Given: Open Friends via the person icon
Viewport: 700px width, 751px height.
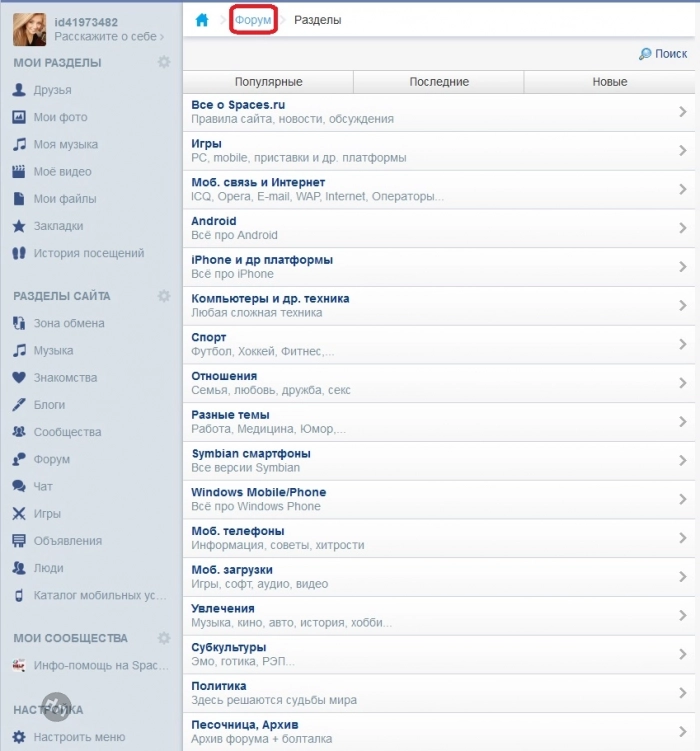Looking at the screenshot, I should click(x=18, y=90).
